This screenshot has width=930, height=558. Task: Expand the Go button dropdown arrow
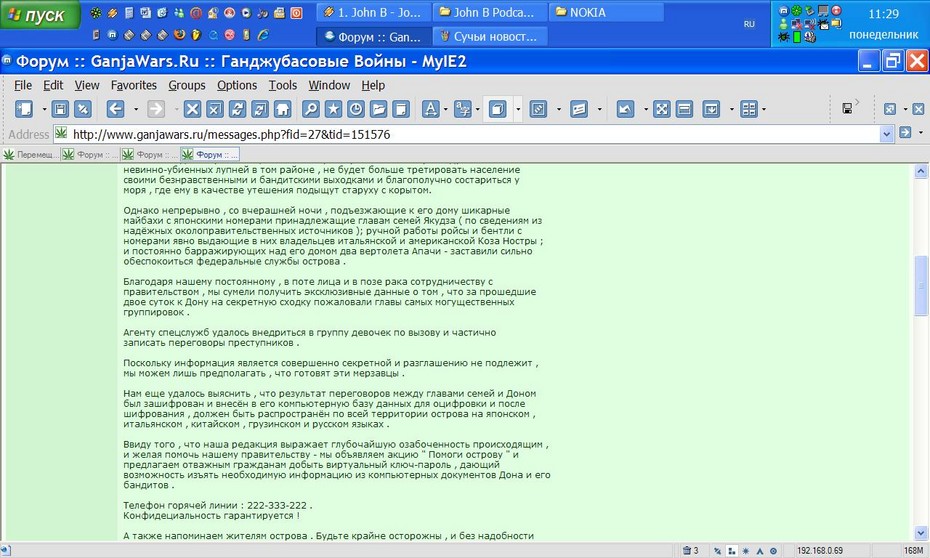point(921,132)
